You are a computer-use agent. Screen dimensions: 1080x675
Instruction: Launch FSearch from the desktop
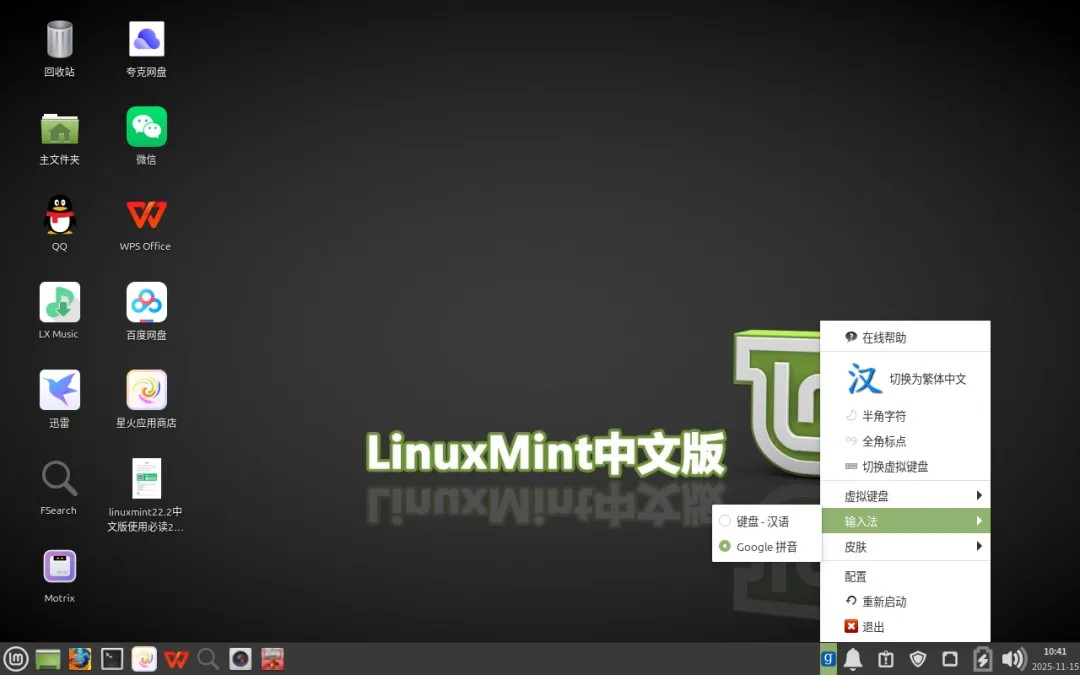[x=59, y=478]
